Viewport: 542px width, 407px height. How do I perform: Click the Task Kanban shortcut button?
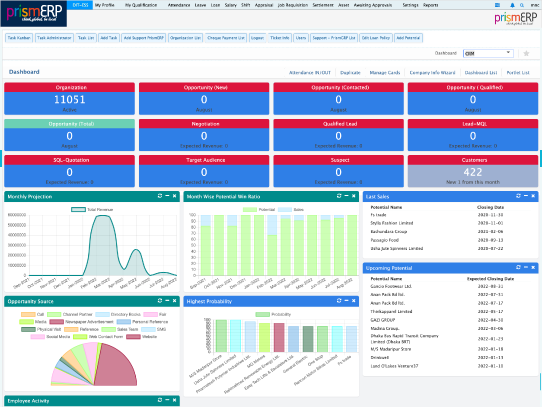pyautogui.click(x=19, y=38)
